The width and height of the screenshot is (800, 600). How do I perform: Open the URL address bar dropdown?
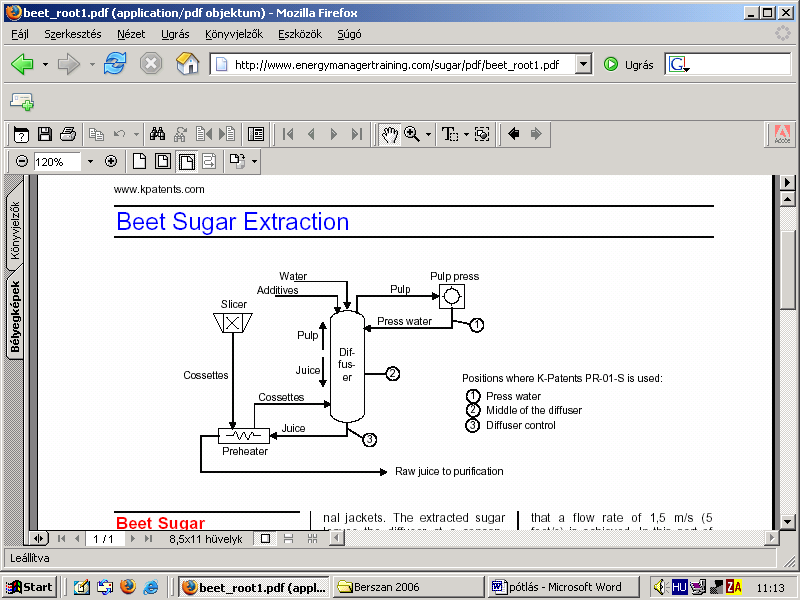(583, 64)
